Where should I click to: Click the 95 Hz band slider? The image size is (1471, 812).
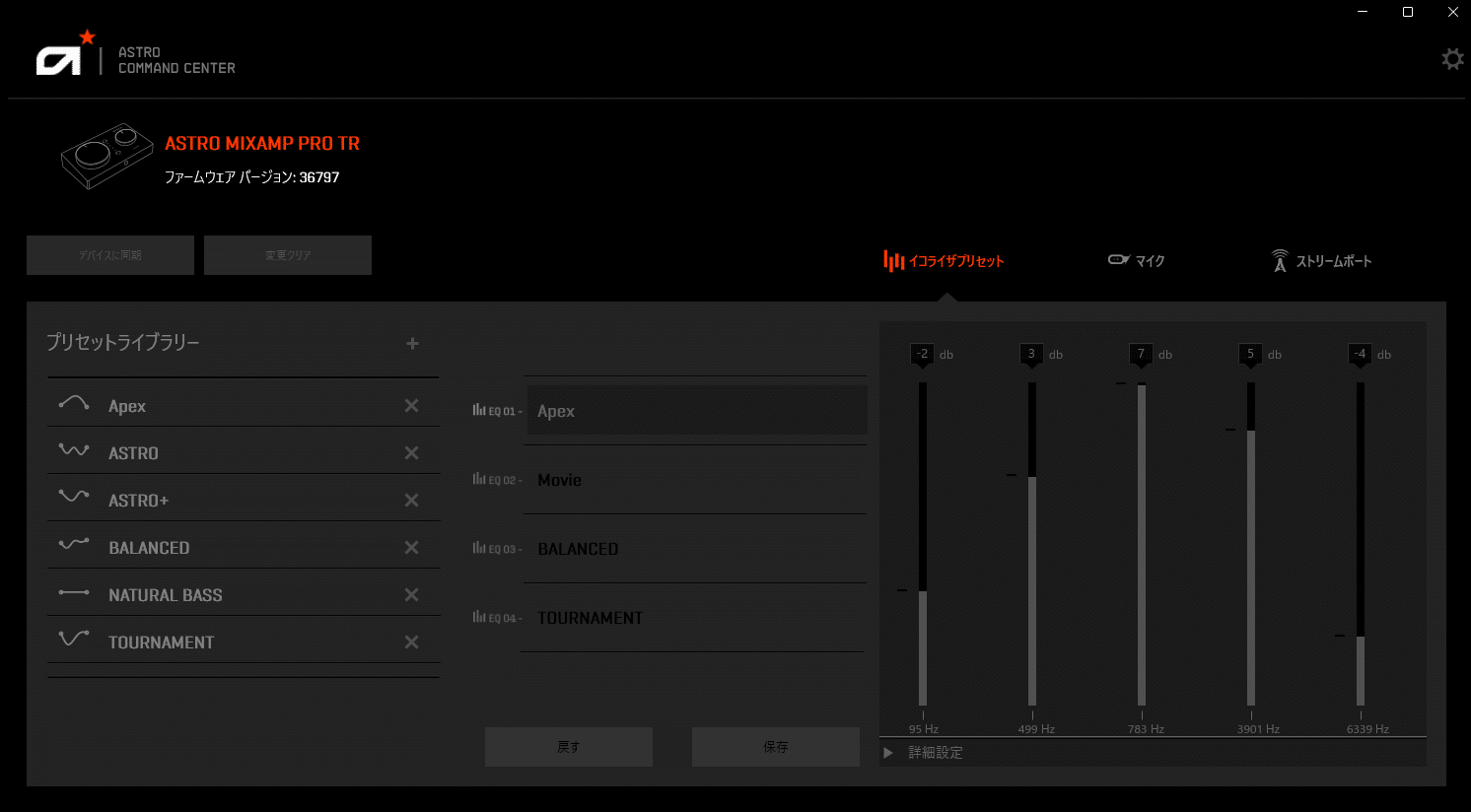[923, 544]
